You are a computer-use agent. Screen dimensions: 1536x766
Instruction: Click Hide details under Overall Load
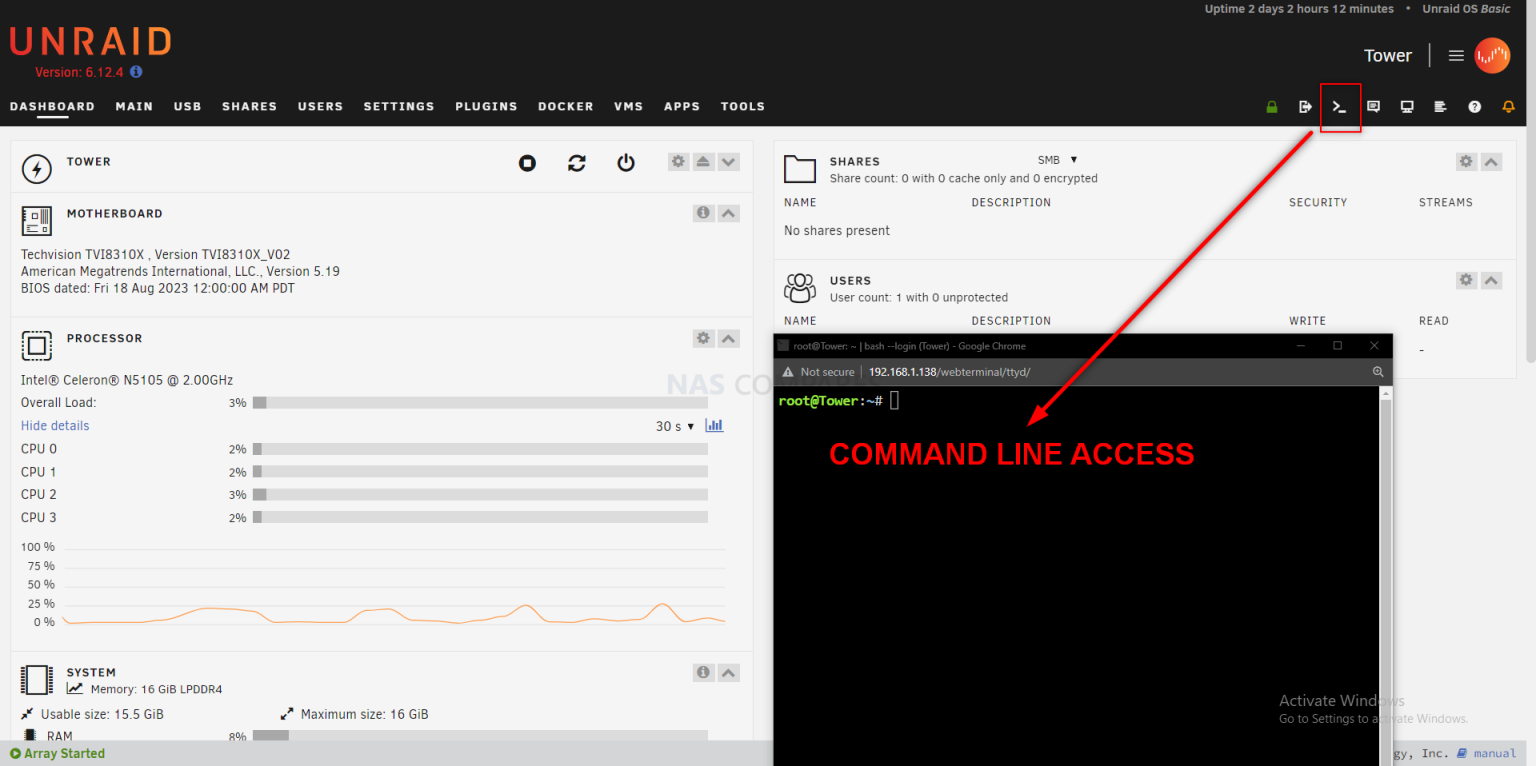tap(55, 426)
